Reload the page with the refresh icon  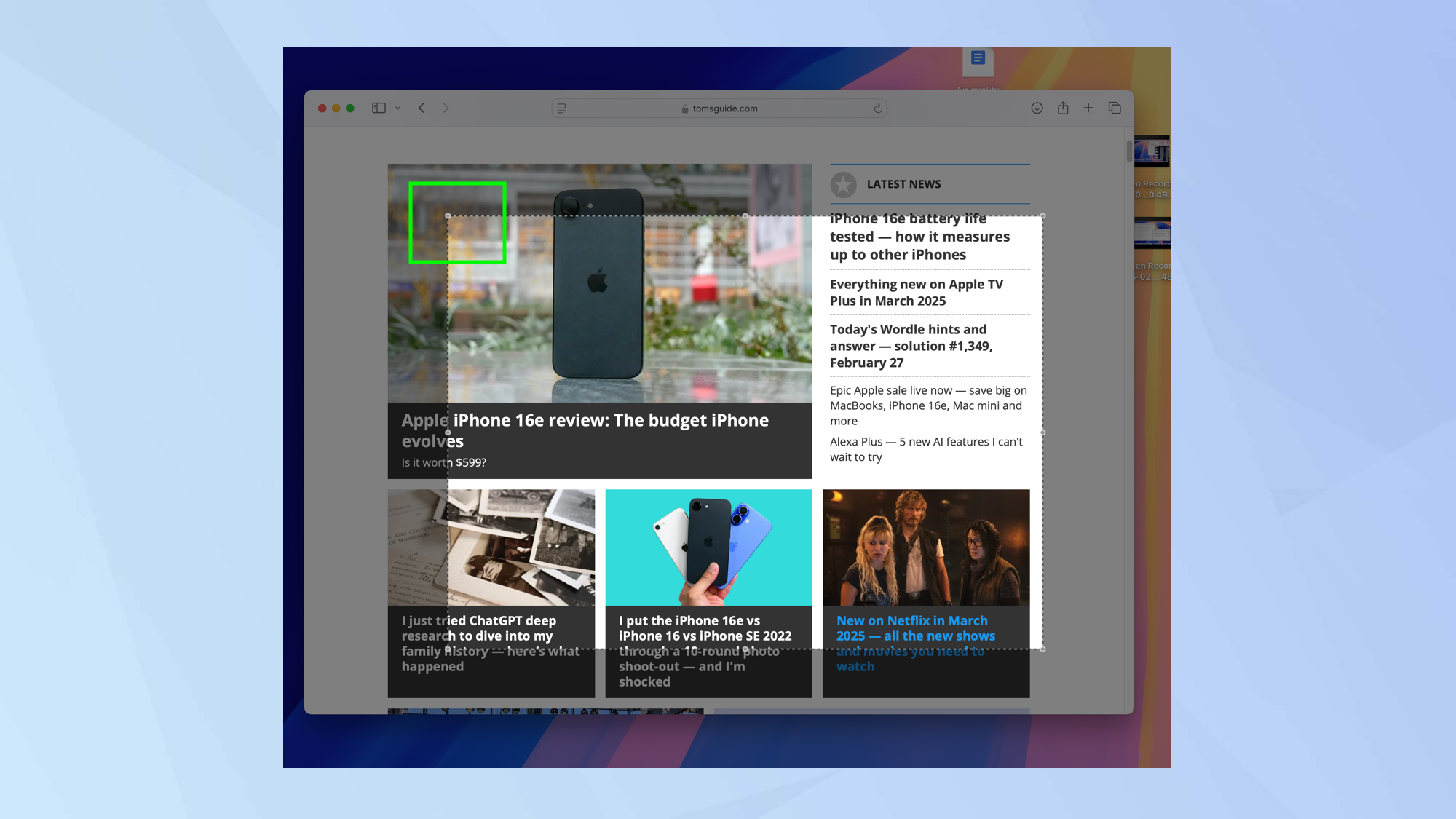878,108
